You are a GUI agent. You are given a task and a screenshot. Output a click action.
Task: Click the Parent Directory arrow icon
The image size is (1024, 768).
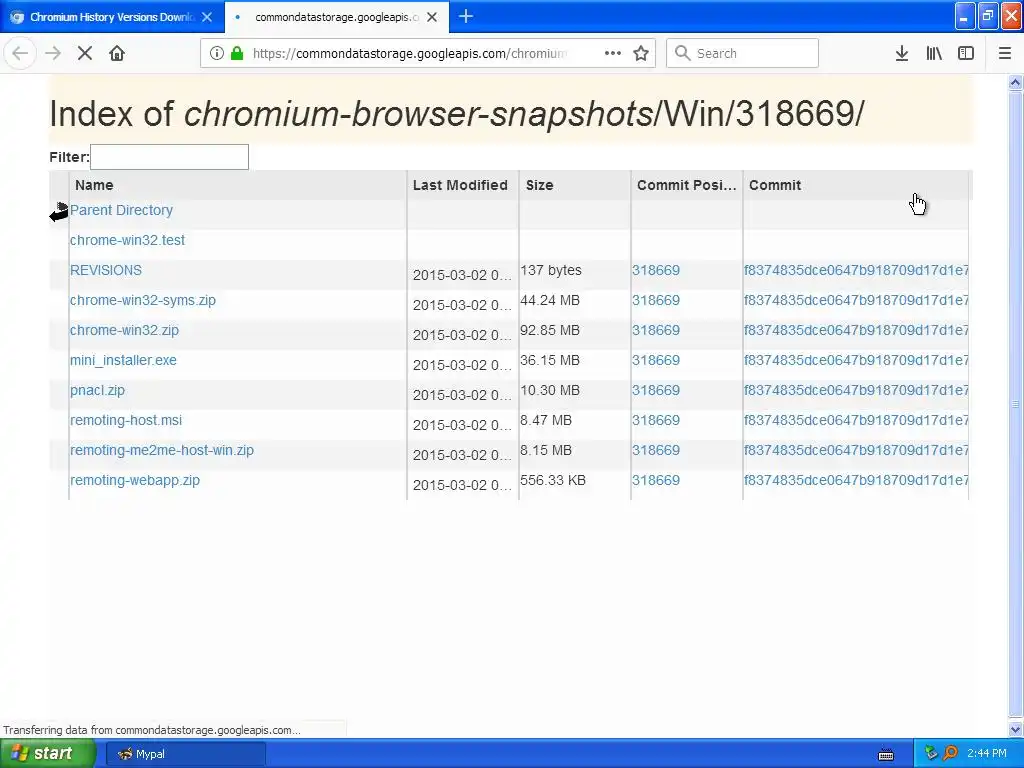tap(59, 212)
